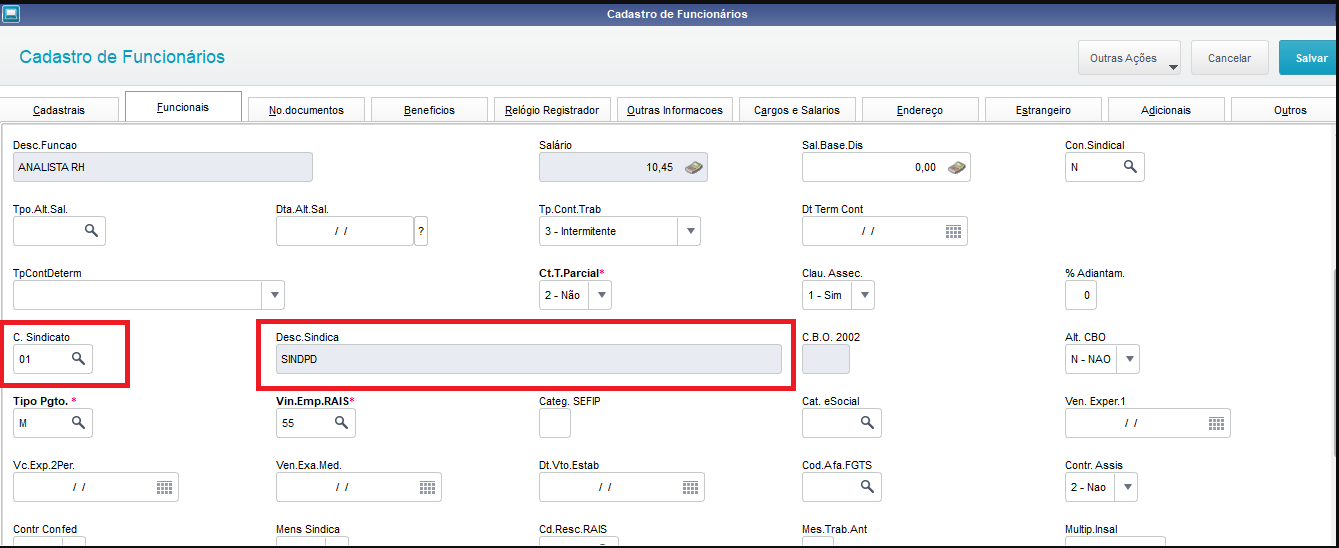Open the Dt Term Cont calendar picker
1339x548 pixels.
pos(953,231)
